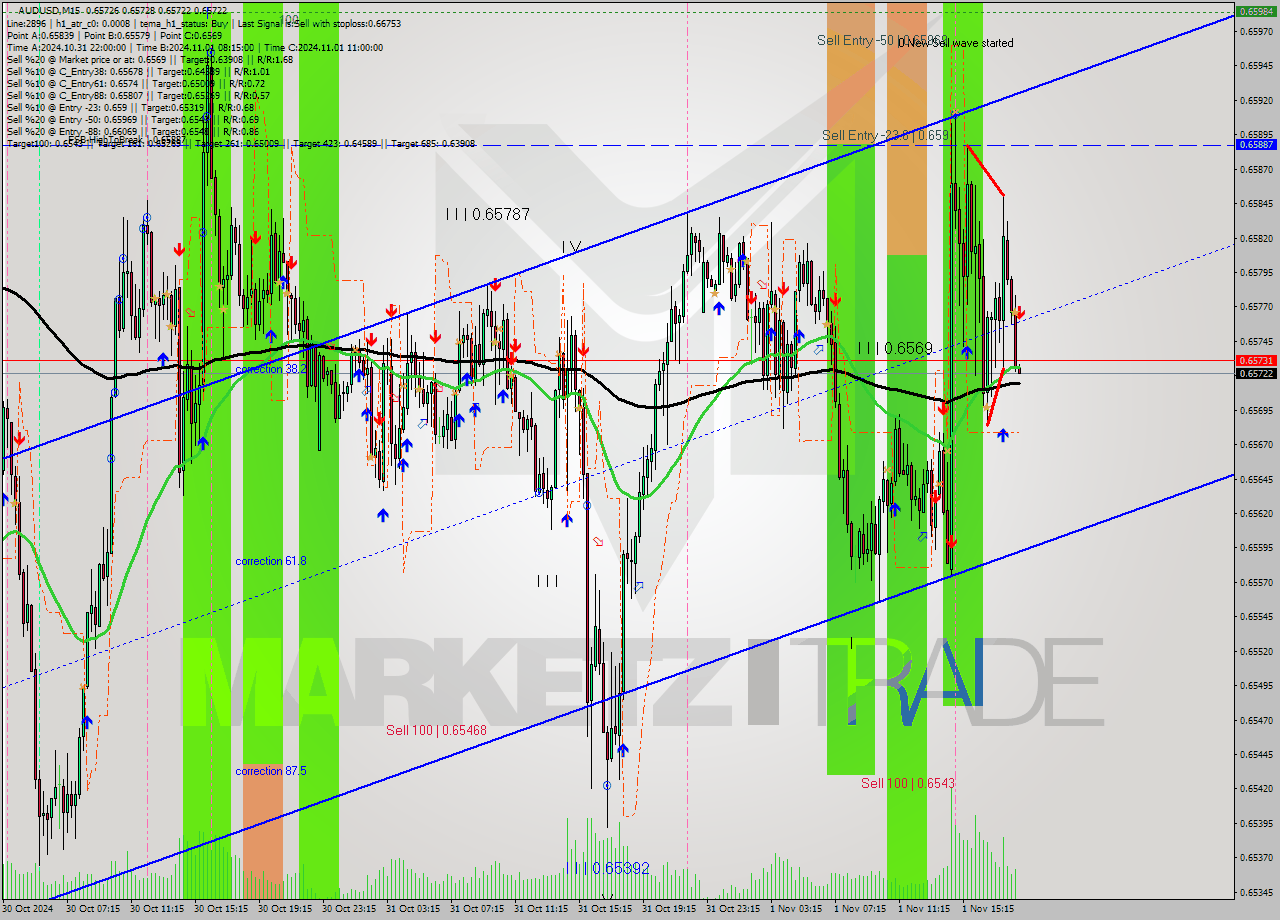Click the 'Target 685: 0.63908' text
Image resolution: width=1280 pixels, height=920 pixels.
pyautogui.click(x=433, y=143)
